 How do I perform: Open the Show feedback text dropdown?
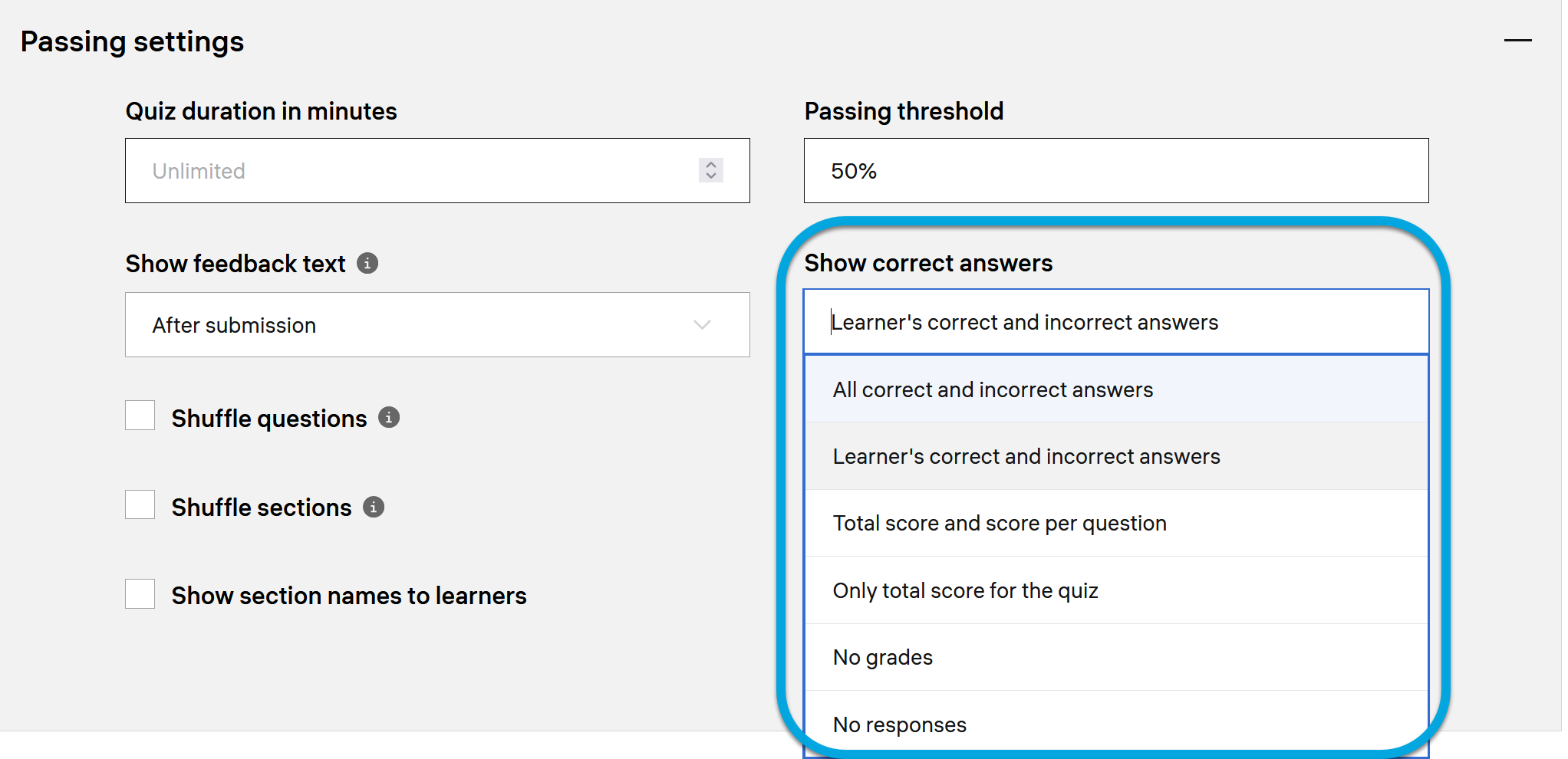click(x=436, y=325)
